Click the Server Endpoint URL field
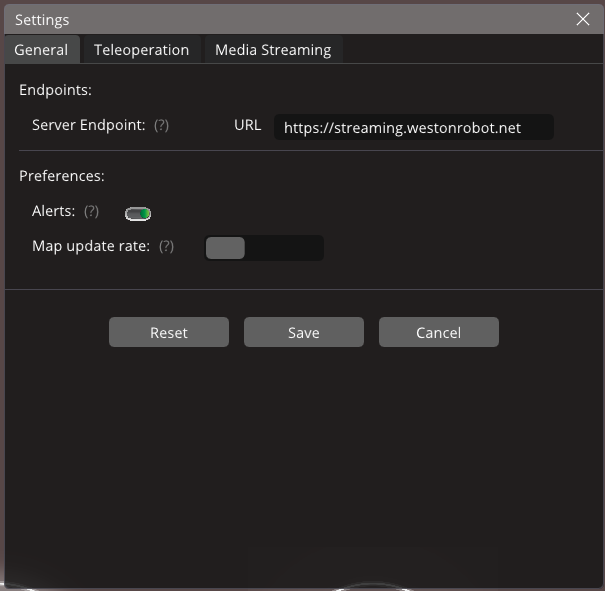 tap(414, 127)
